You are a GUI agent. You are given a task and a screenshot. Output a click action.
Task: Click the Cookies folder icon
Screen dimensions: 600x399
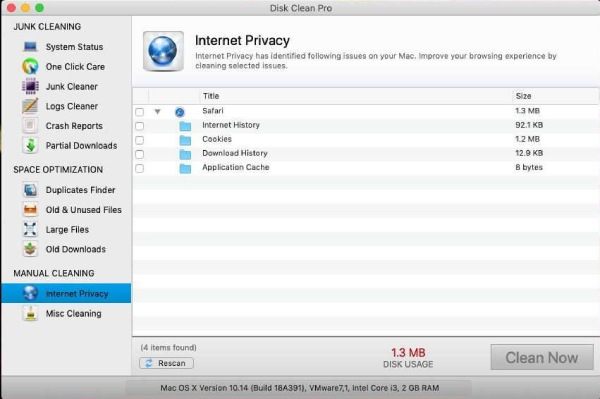point(185,140)
